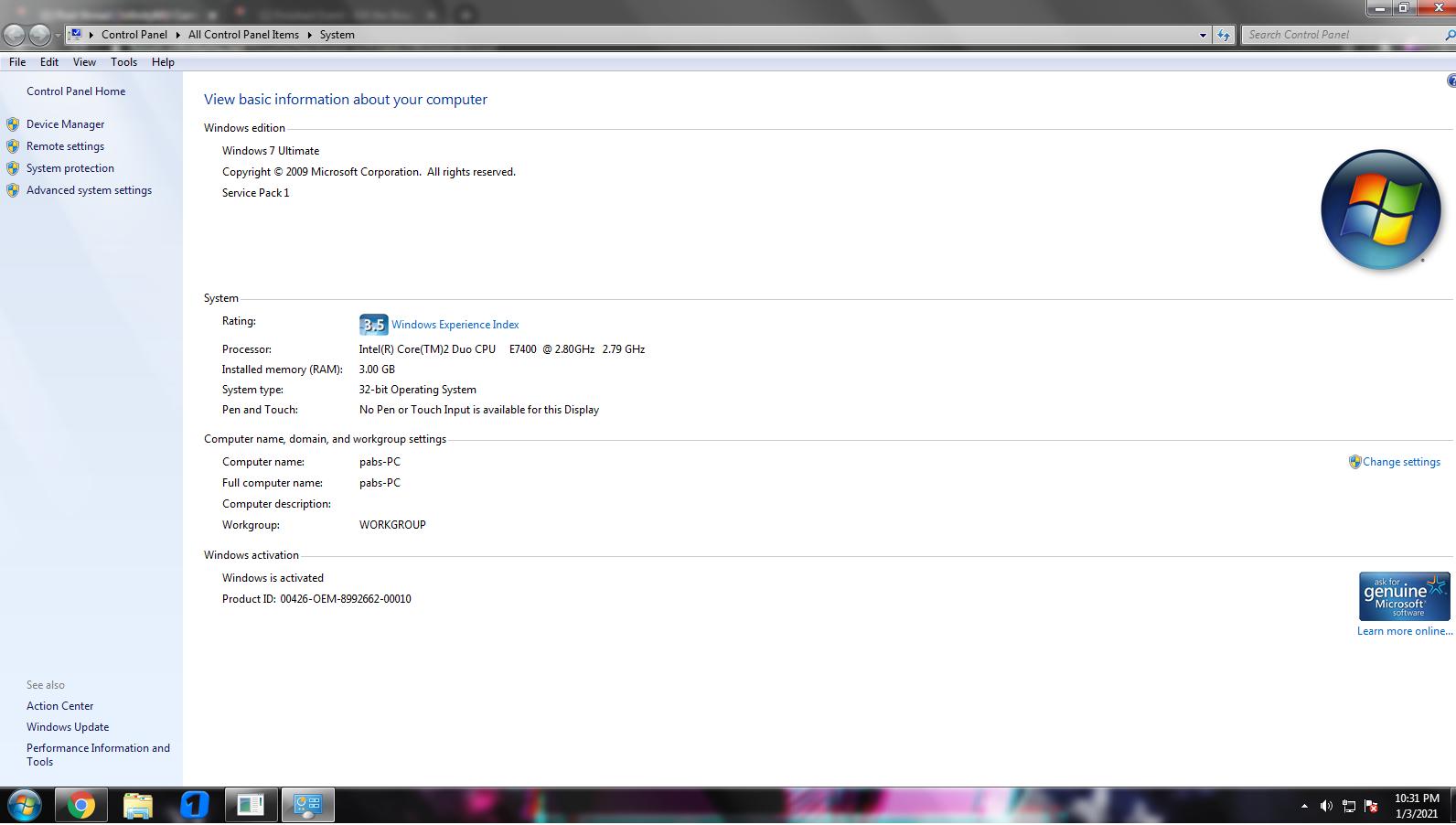The image size is (1456, 825).
Task: Open the blue numeral-one app on taskbar
Action: pyautogui.click(x=194, y=806)
